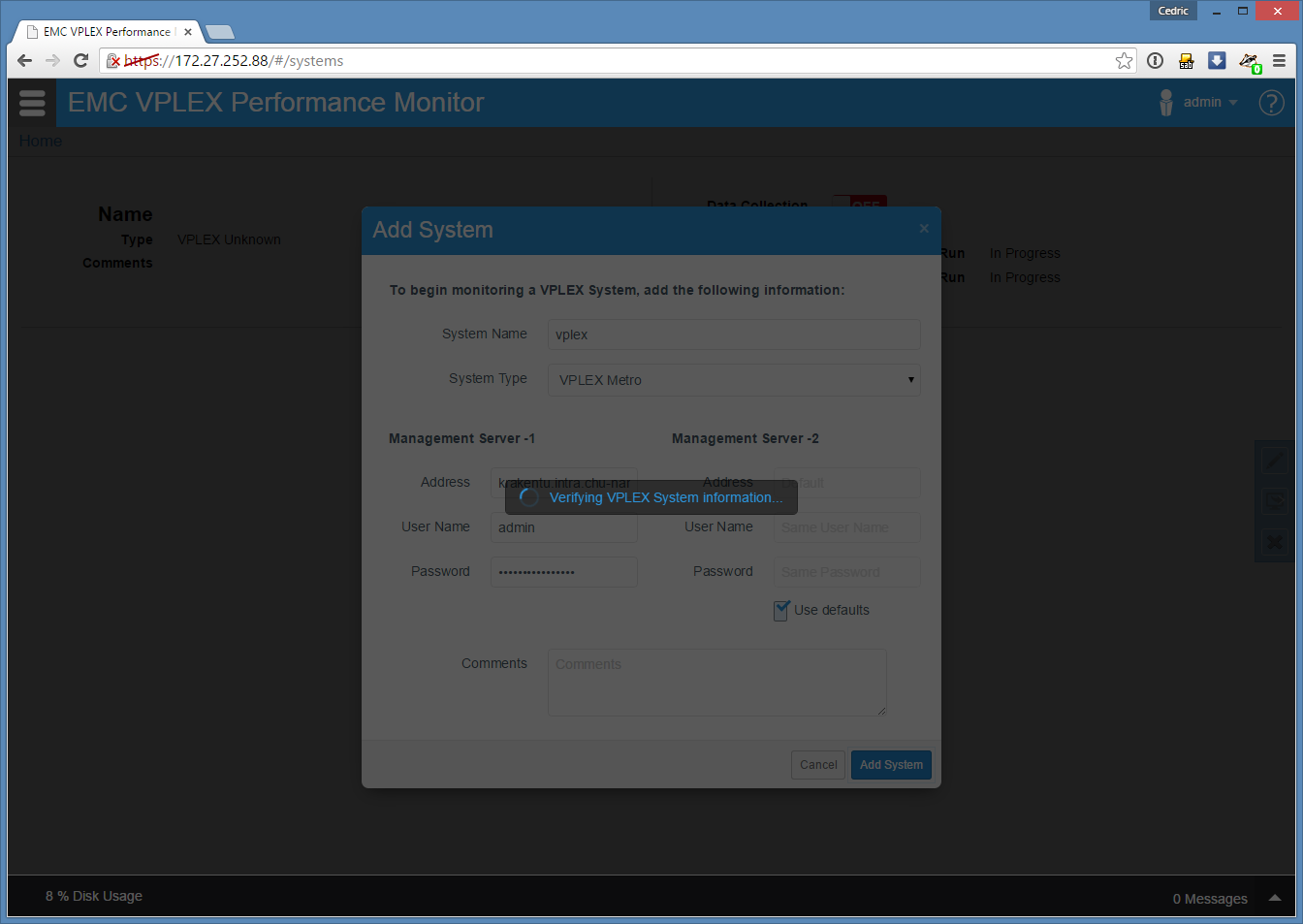Click the Cancel button
The width and height of the screenshot is (1303, 924).
(x=818, y=765)
